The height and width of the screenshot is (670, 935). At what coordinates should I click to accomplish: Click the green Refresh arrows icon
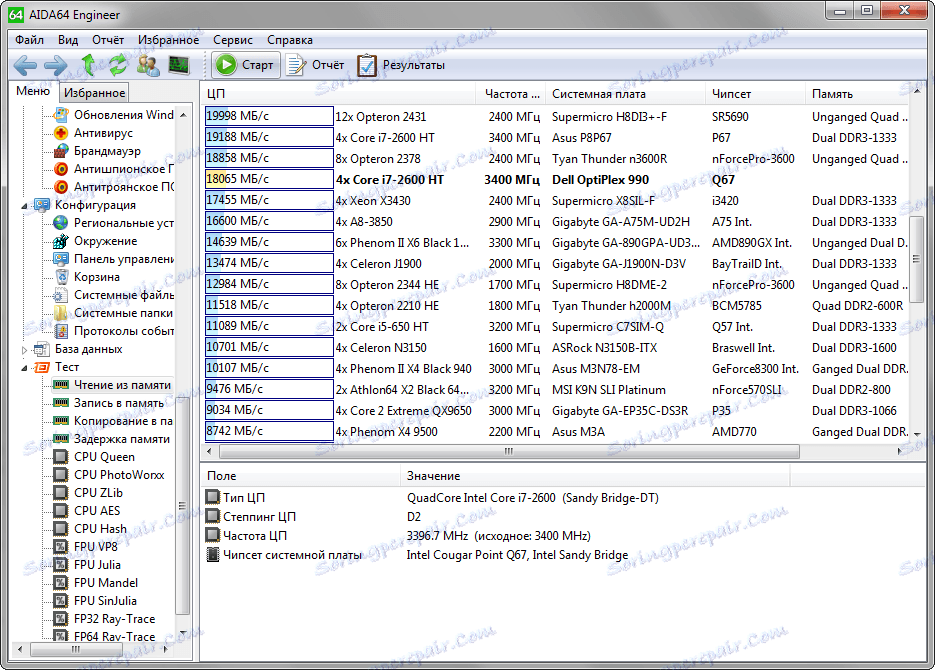click(118, 65)
